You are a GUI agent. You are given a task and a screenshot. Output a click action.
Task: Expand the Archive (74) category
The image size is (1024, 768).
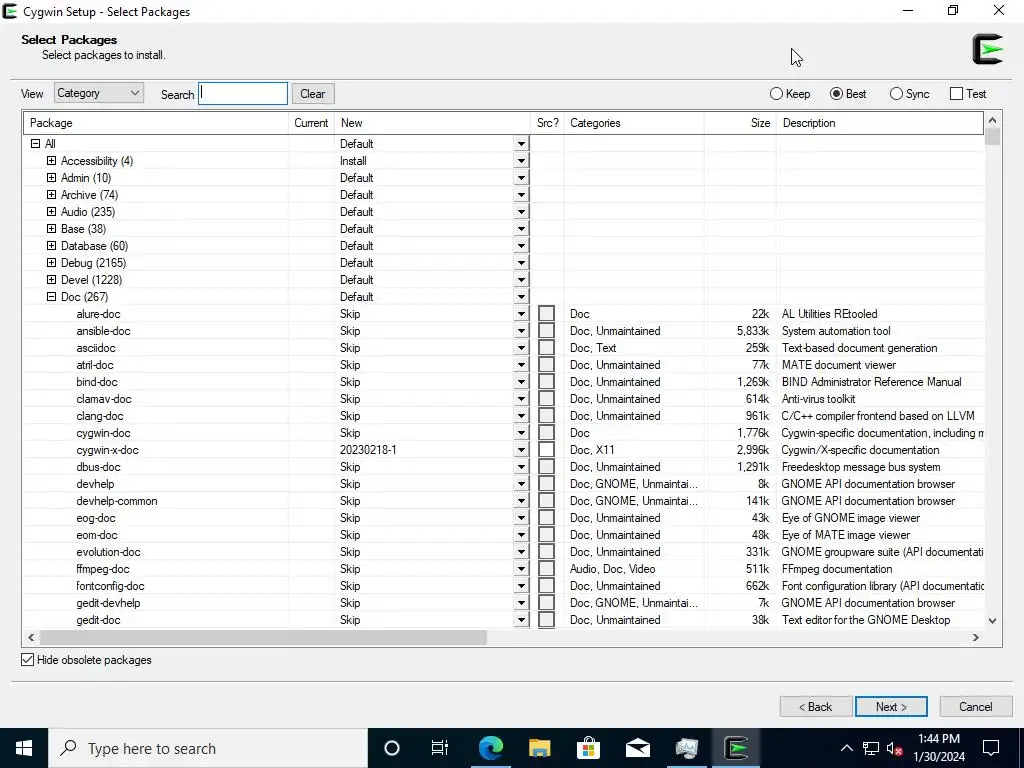click(x=52, y=195)
